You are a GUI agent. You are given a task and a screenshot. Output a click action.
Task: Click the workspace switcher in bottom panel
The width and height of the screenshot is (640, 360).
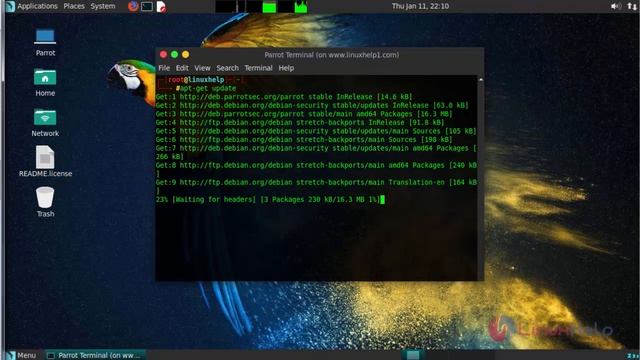coord(413,355)
